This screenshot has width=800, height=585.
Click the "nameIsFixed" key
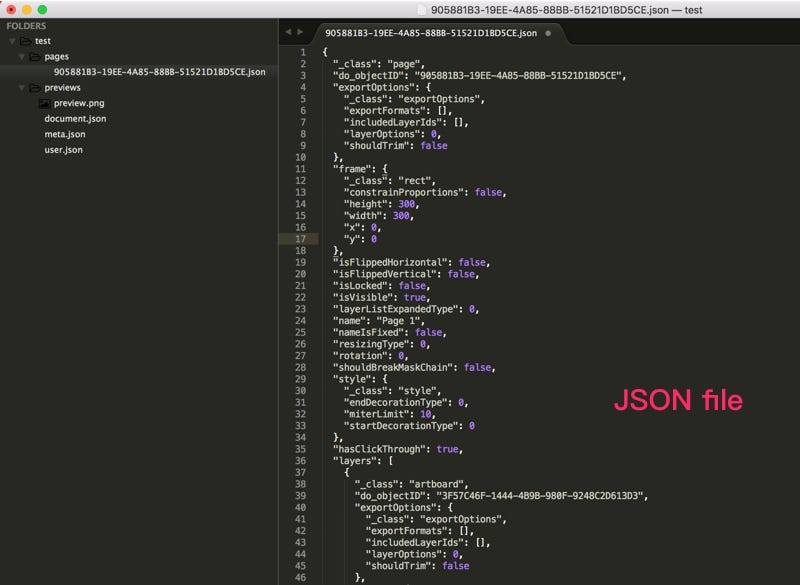tap(369, 333)
